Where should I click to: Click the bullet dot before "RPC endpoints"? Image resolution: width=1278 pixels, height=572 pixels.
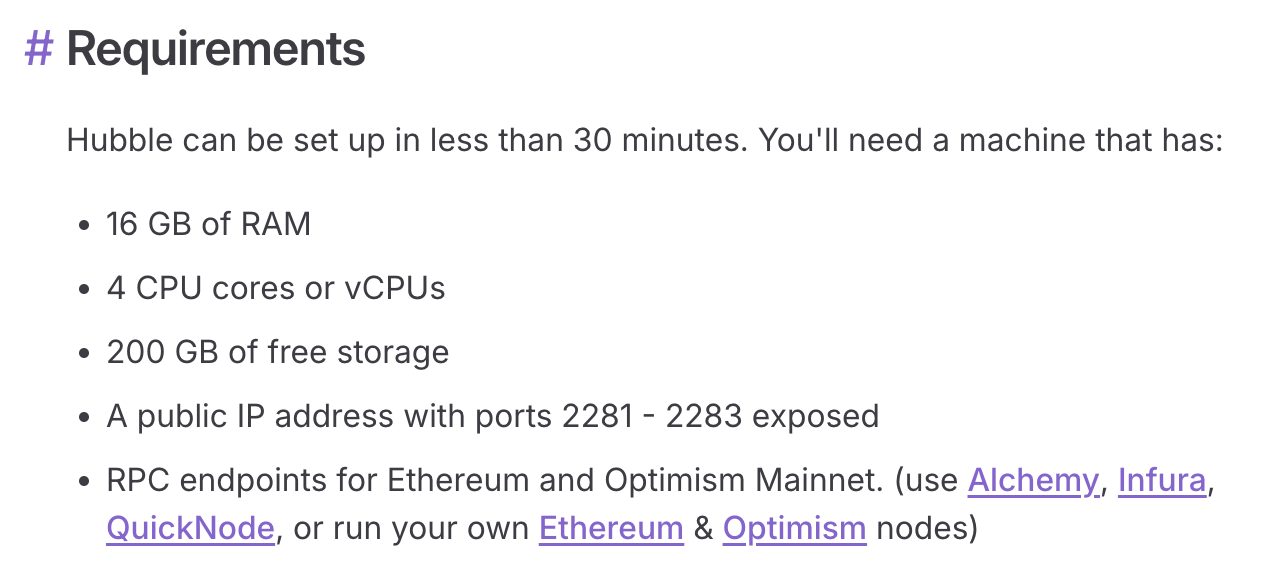(85, 482)
